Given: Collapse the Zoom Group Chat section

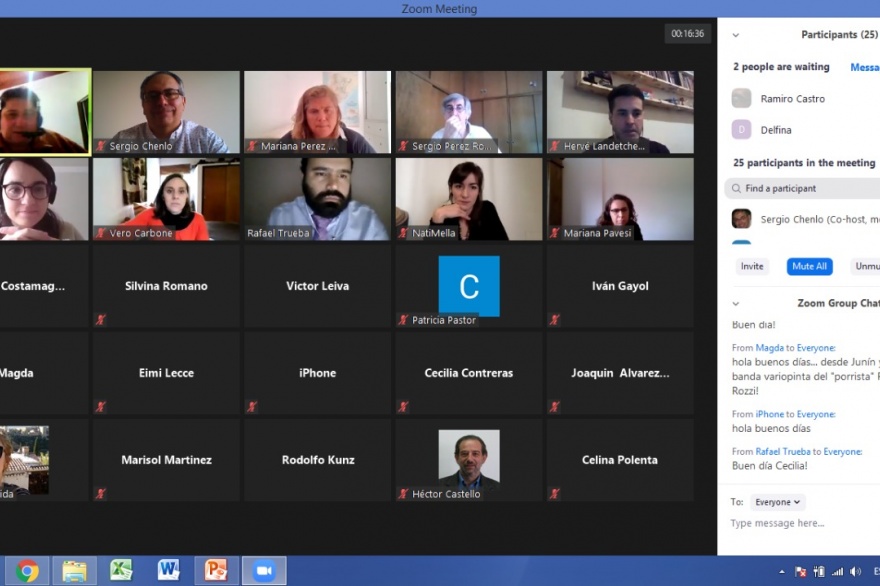Looking at the screenshot, I should pyautogui.click(x=736, y=304).
